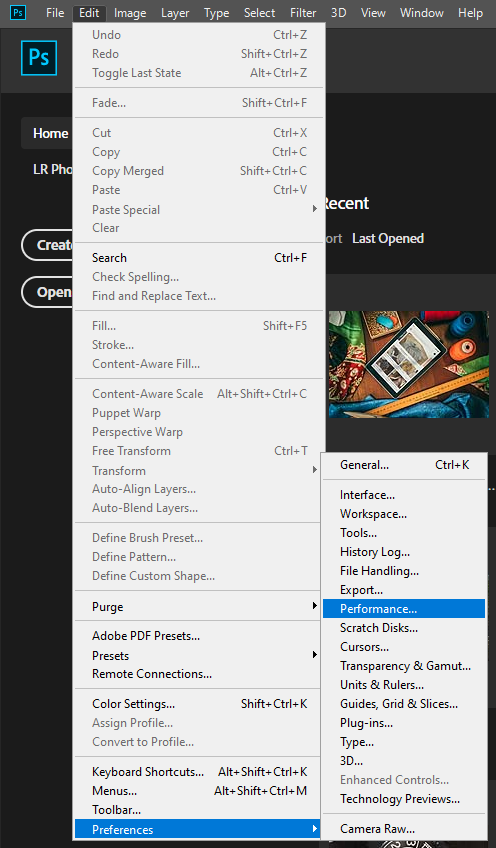Open LR Photos section
The width and height of the screenshot is (496, 848).
click(x=52, y=169)
